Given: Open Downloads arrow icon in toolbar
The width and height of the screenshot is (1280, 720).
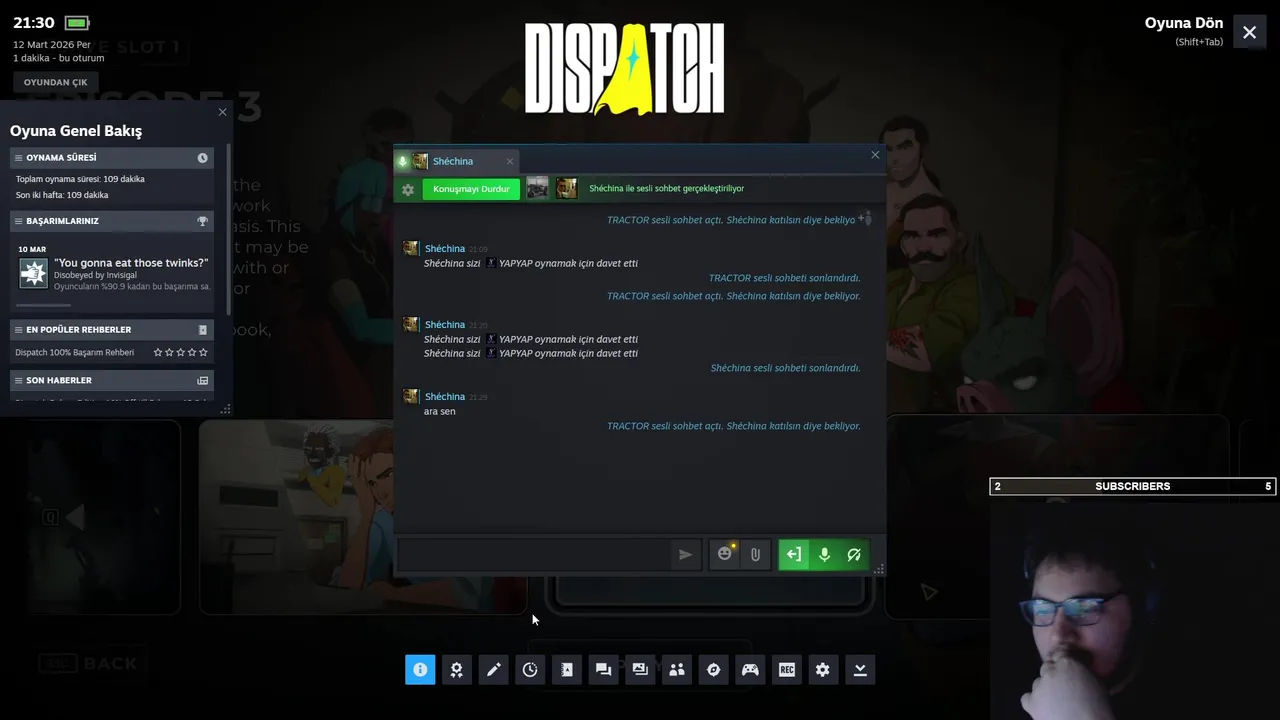Looking at the screenshot, I should coord(860,670).
